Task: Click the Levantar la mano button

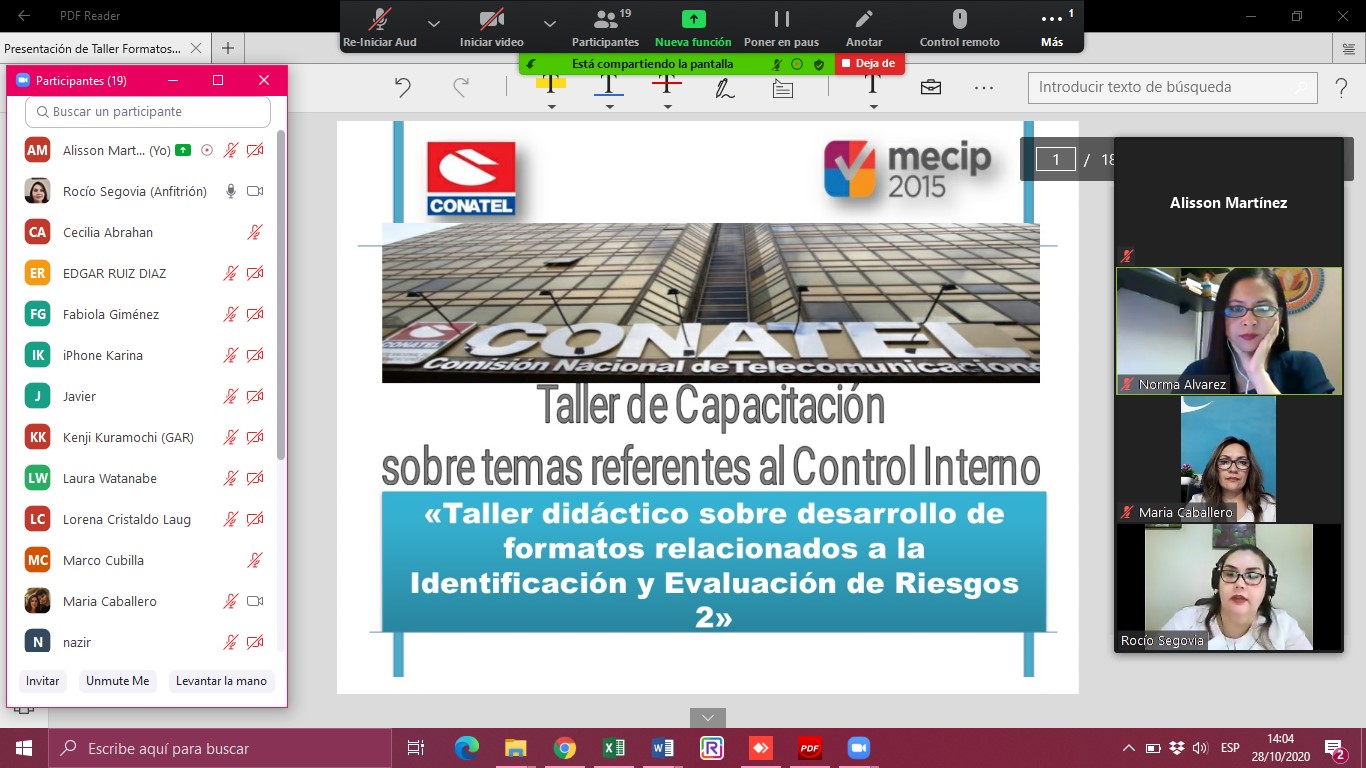Action: point(221,681)
